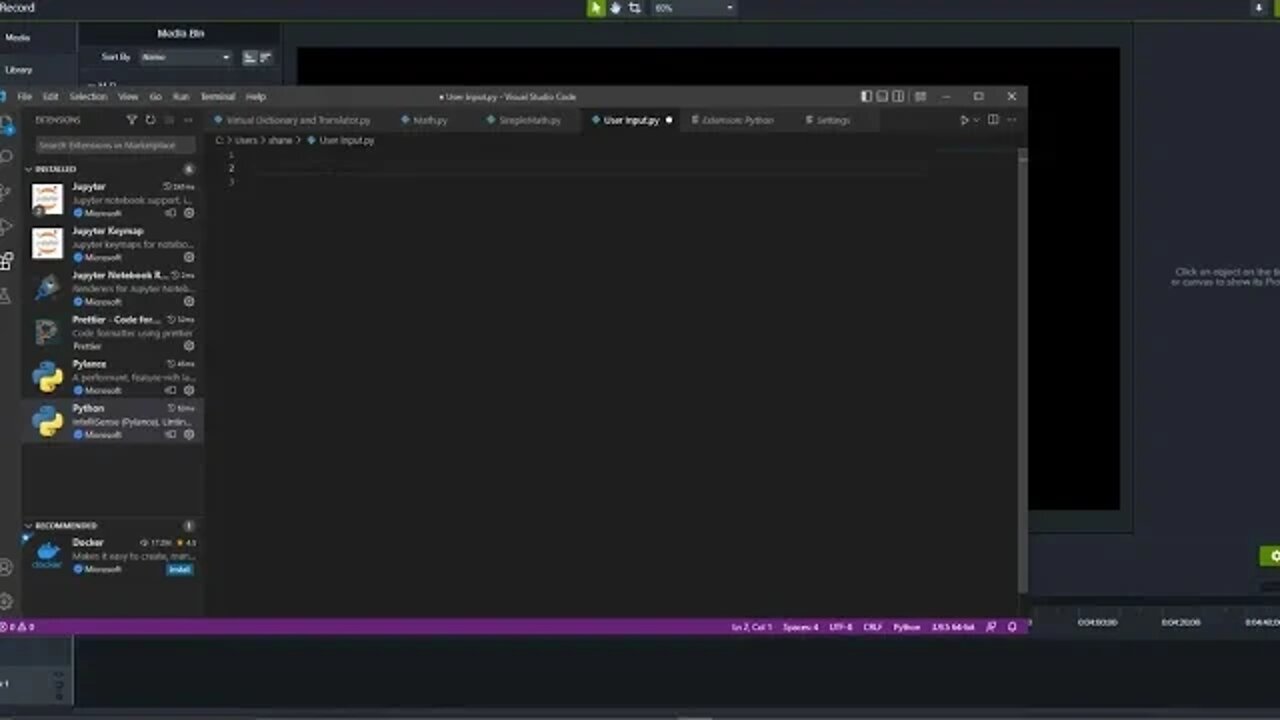Open editor more actions ellipsis
The width and height of the screenshot is (1280, 720).
point(1011,120)
